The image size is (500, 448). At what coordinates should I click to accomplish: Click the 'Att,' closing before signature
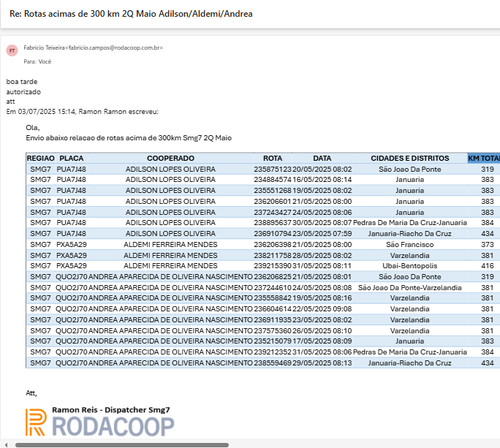click(x=31, y=393)
